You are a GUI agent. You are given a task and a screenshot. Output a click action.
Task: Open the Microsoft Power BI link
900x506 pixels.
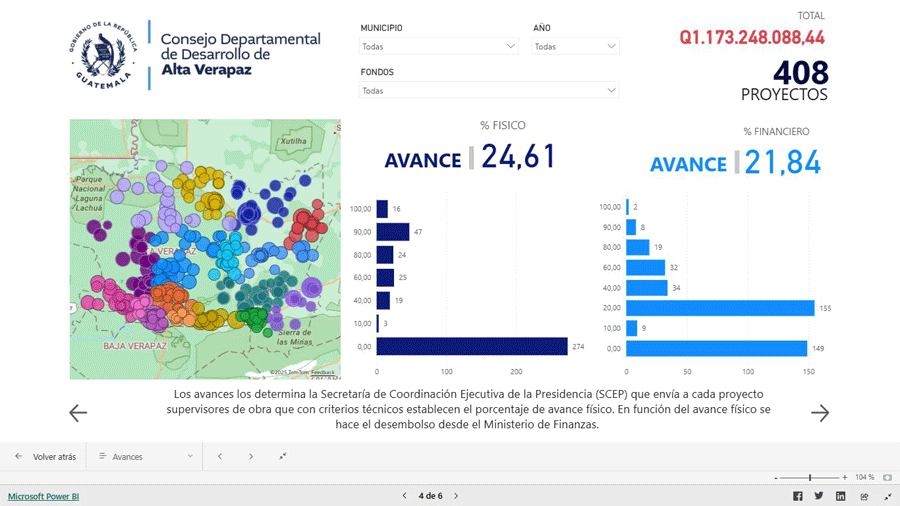click(44, 496)
